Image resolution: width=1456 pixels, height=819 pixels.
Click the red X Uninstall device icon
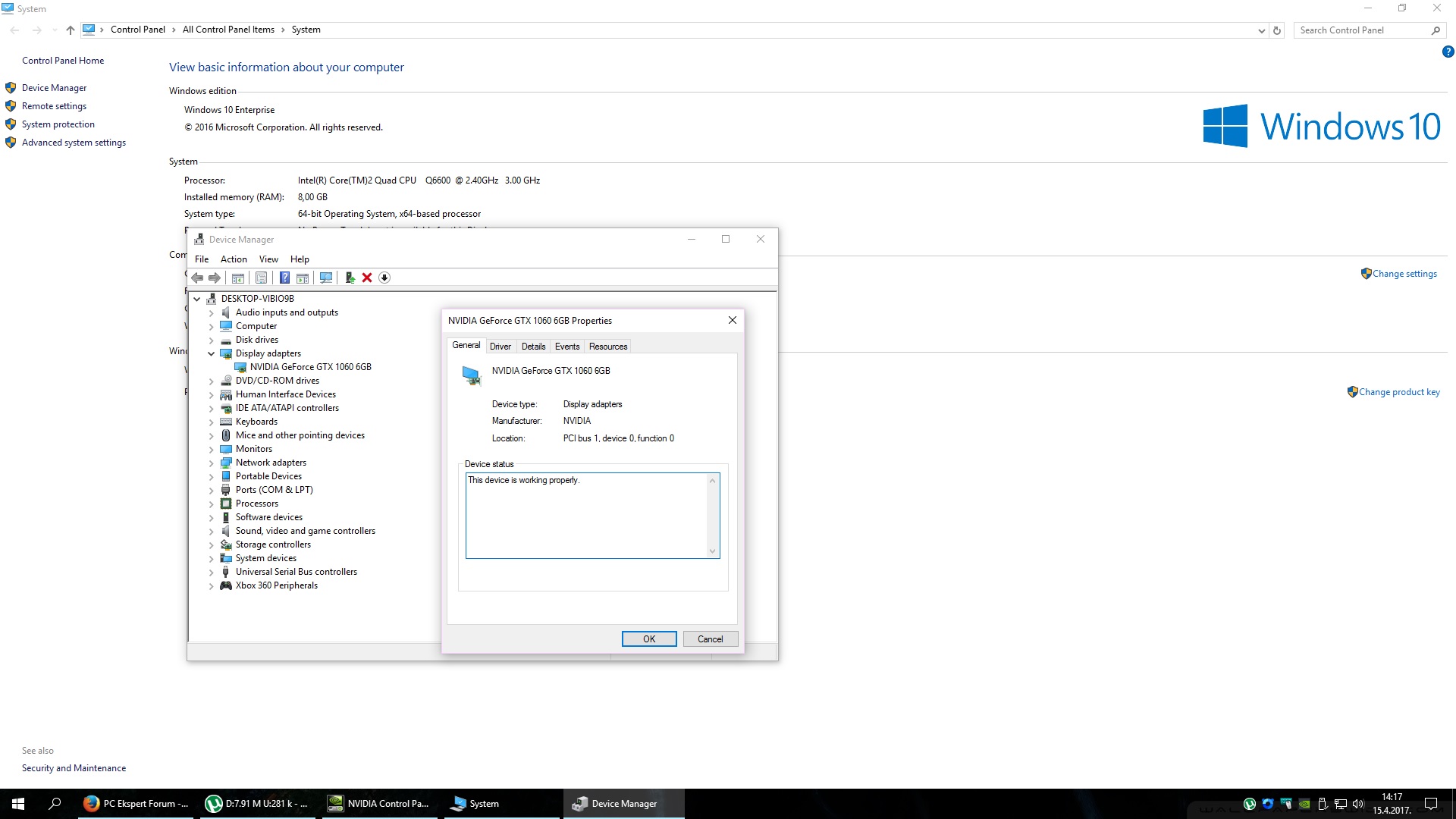[x=367, y=278]
